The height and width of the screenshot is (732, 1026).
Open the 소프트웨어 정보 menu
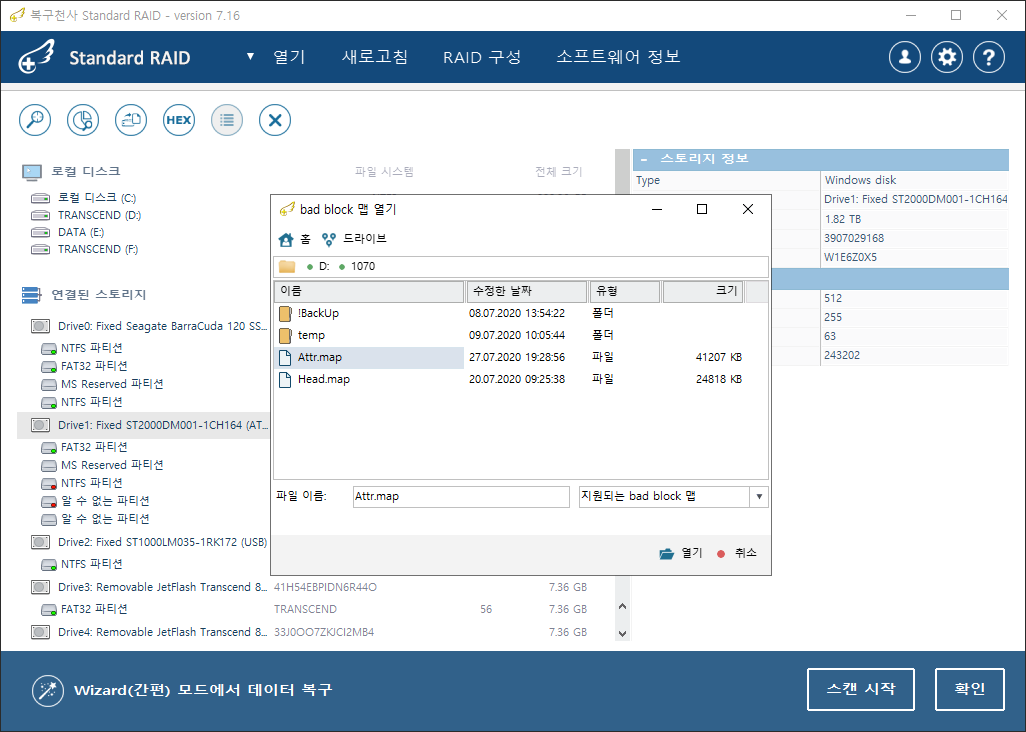(x=618, y=57)
